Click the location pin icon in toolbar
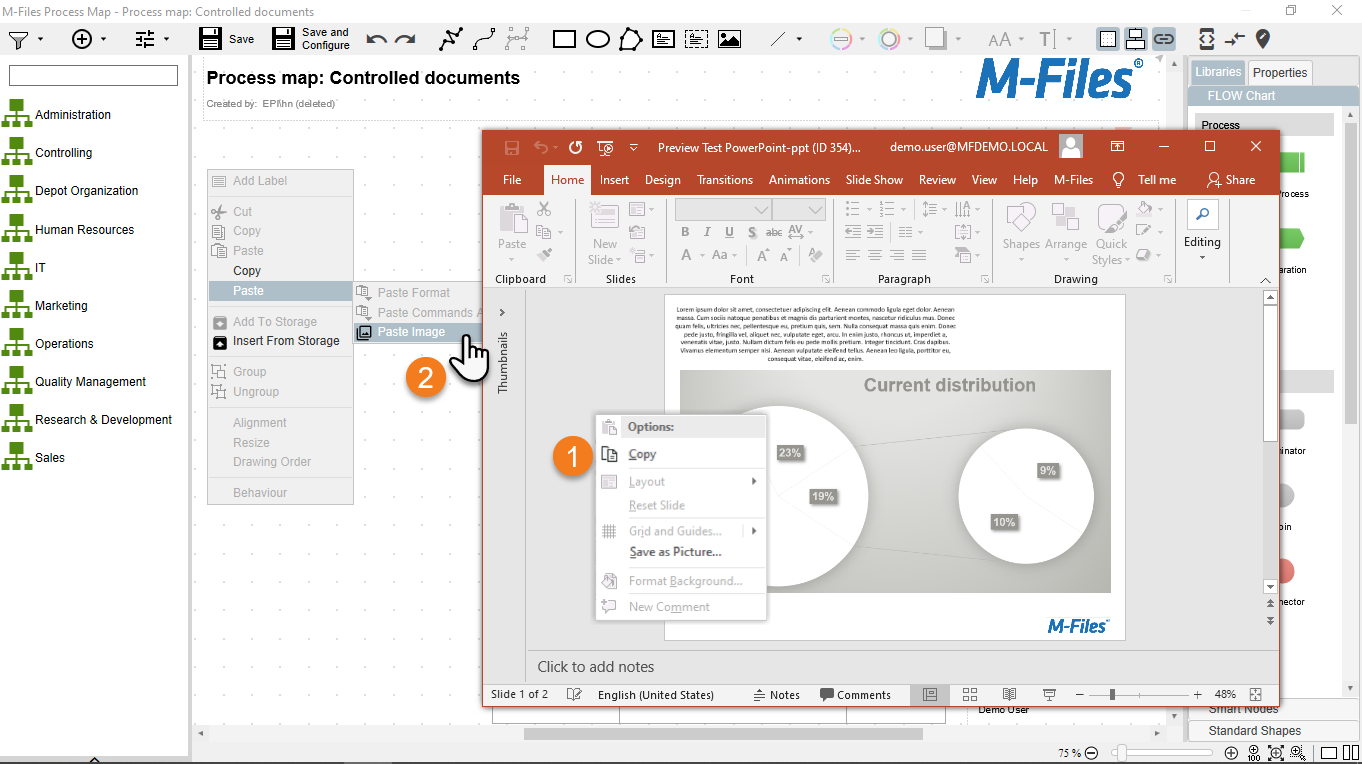The height and width of the screenshot is (764, 1362). pyautogui.click(x=1263, y=39)
